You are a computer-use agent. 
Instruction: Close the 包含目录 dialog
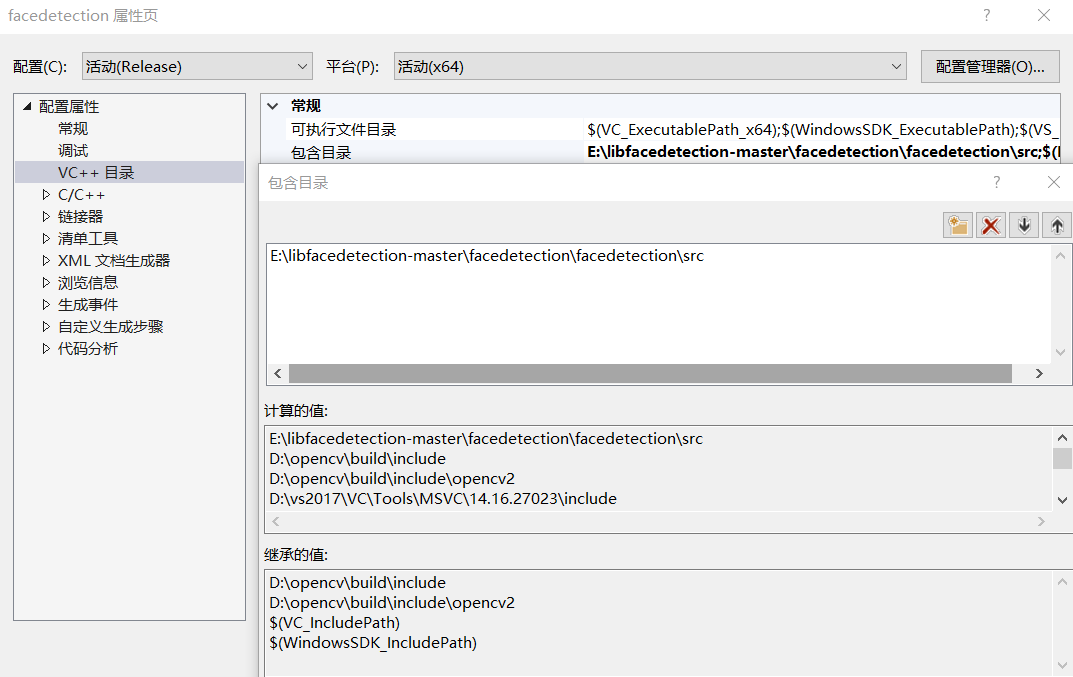[x=1054, y=182]
